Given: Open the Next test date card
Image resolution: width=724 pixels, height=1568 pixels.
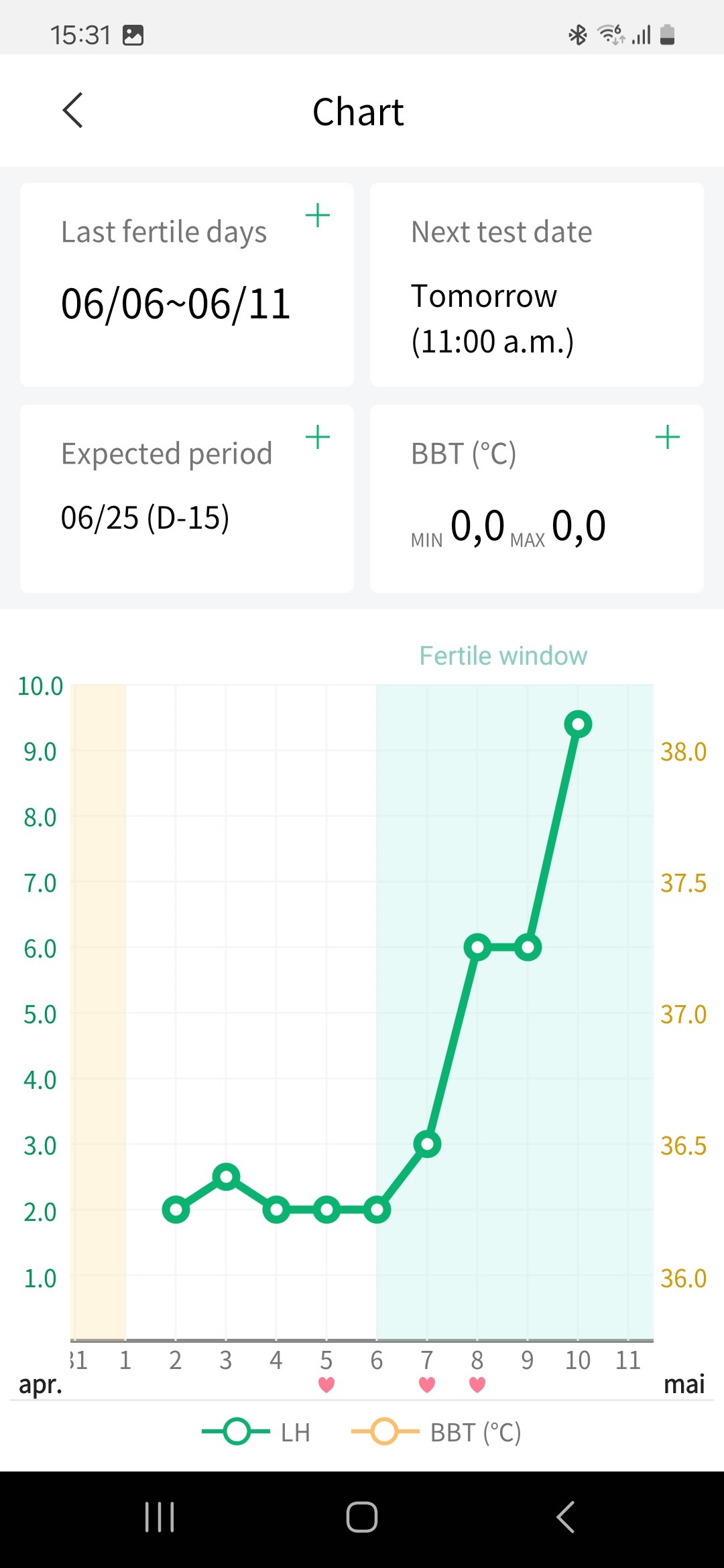Looking at the screenshot, I should [536, 285].
